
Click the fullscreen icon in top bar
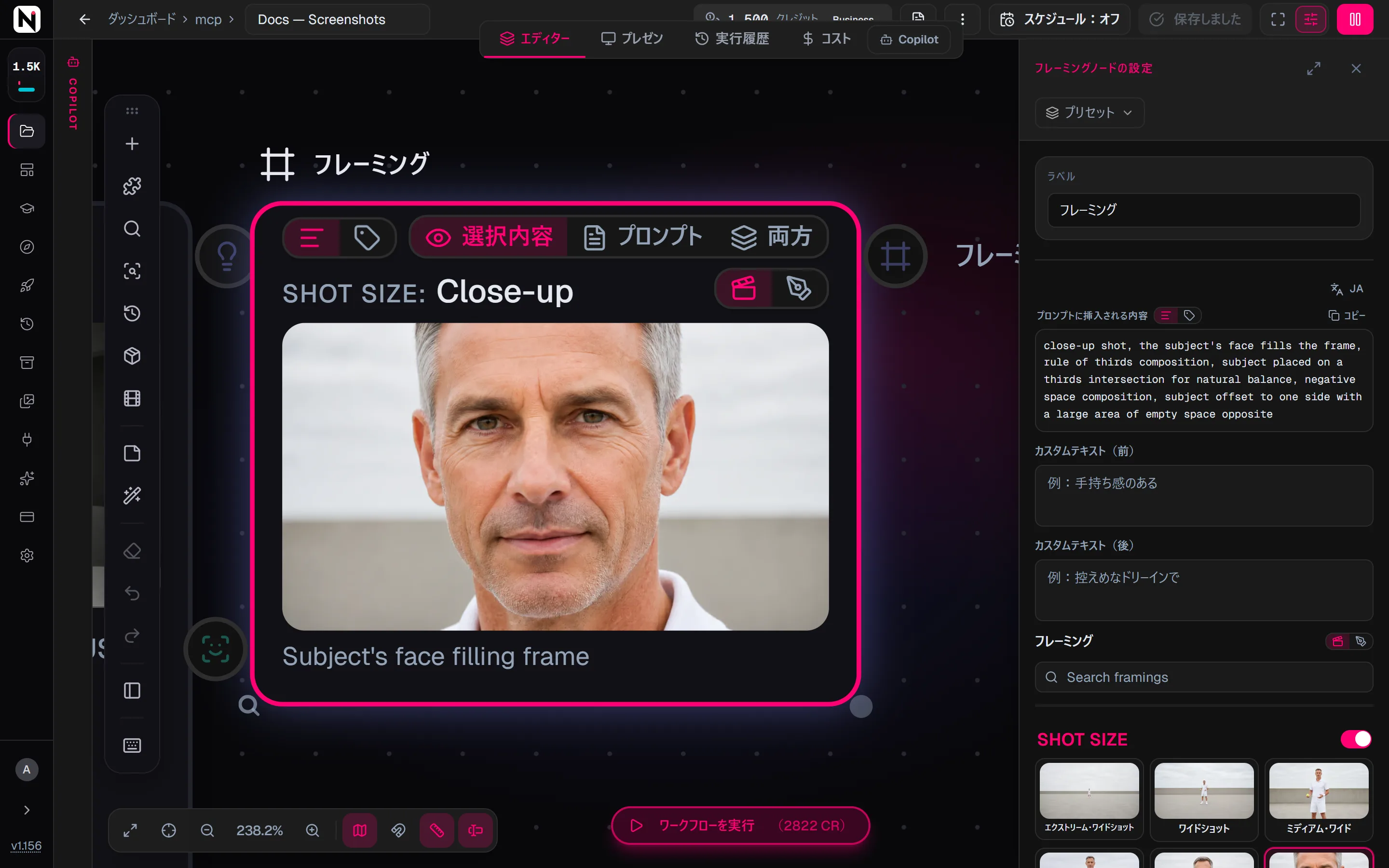coord(1278,19)
